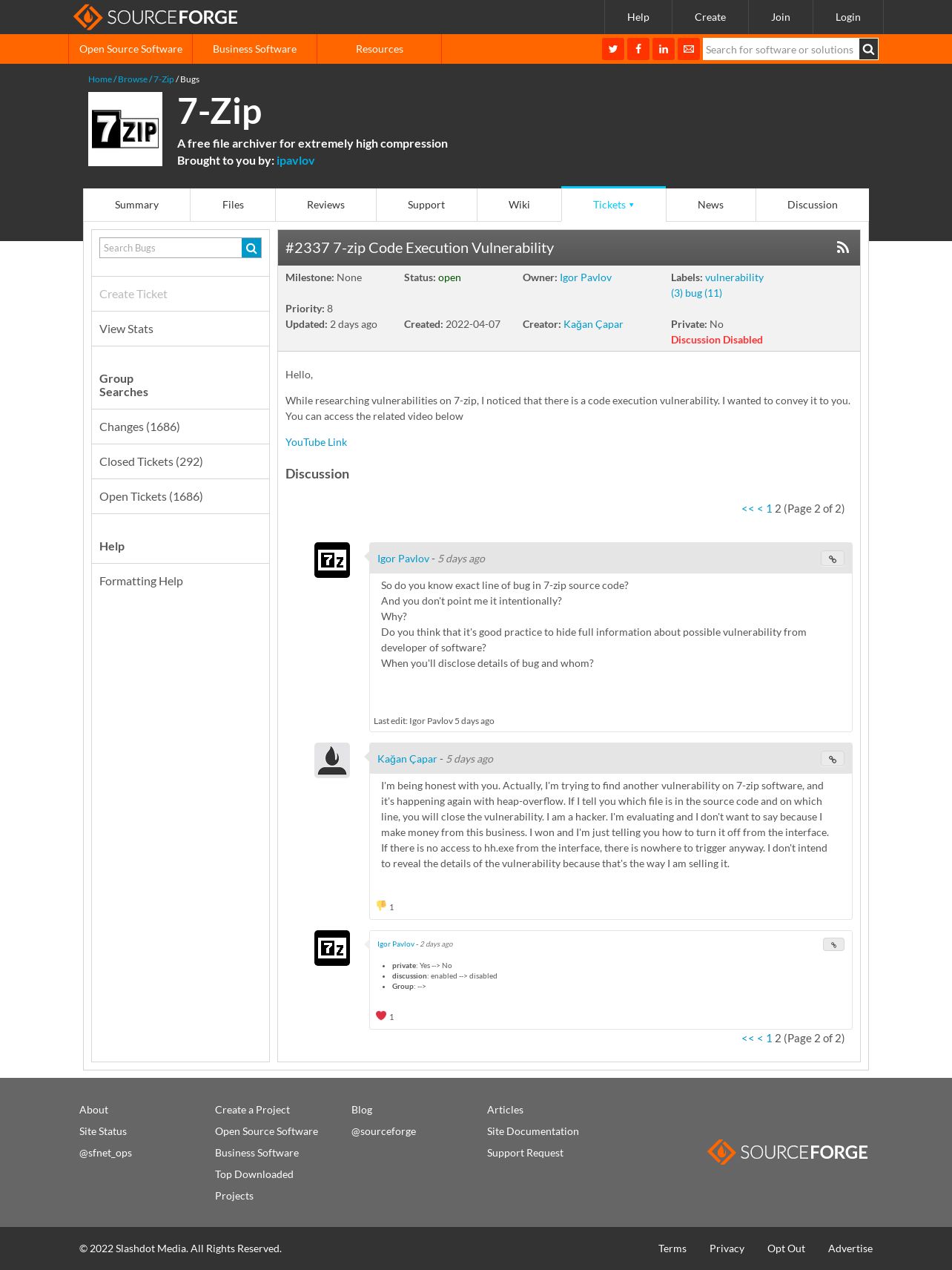
Task: Click 7-Zip in the breadcrumb
Action: pyautogui.click(x=164, y=79)
